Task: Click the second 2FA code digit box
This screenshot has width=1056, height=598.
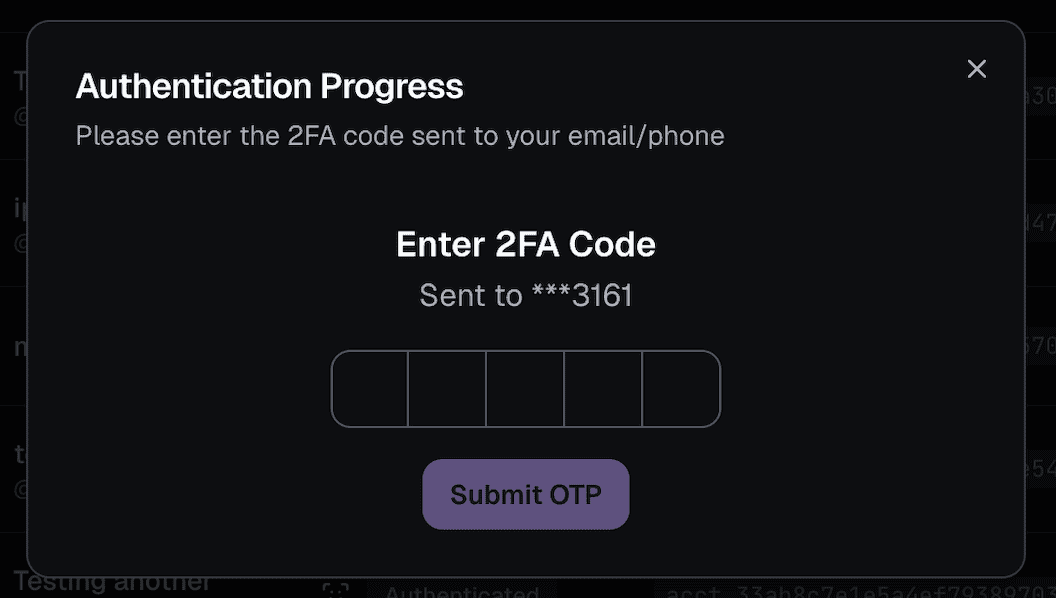Action: (447, 389)
